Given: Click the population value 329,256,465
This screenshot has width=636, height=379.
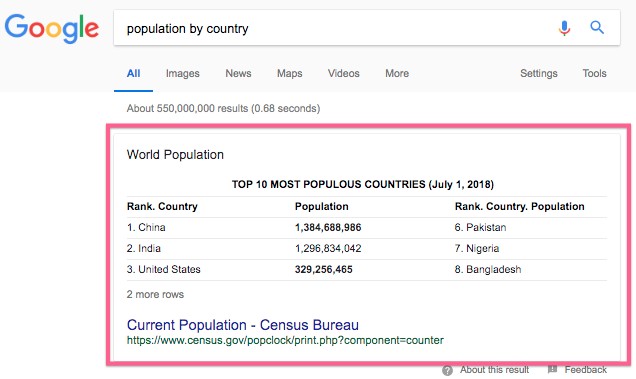Looking at the screenshot, I should point(324,269).
